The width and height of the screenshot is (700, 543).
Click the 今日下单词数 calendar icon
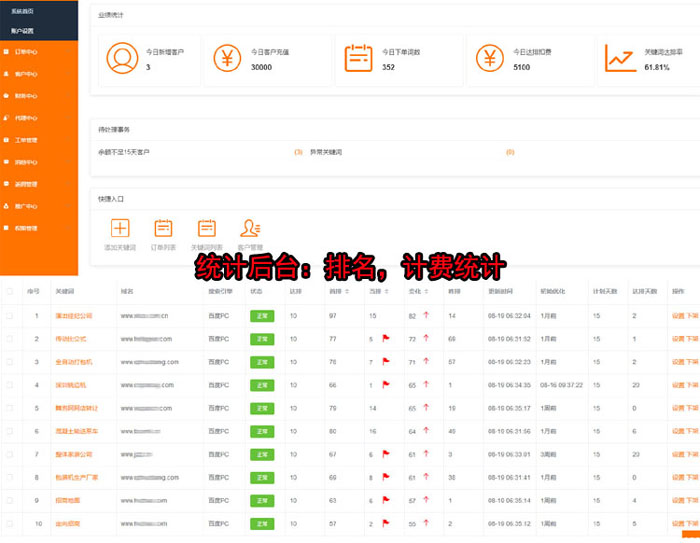point(358,58)
